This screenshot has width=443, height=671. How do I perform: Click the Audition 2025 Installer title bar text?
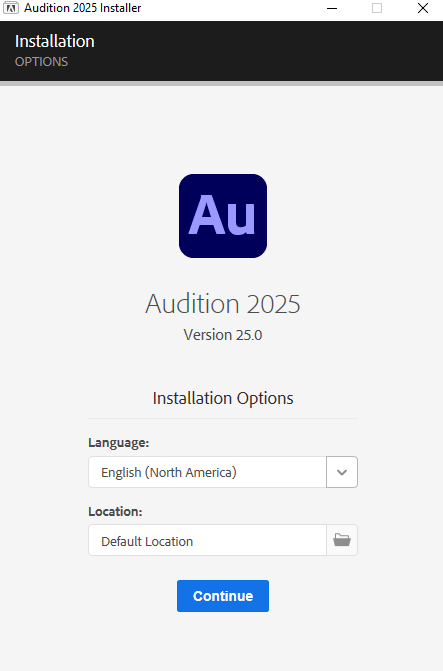click(x=83, y=8)
